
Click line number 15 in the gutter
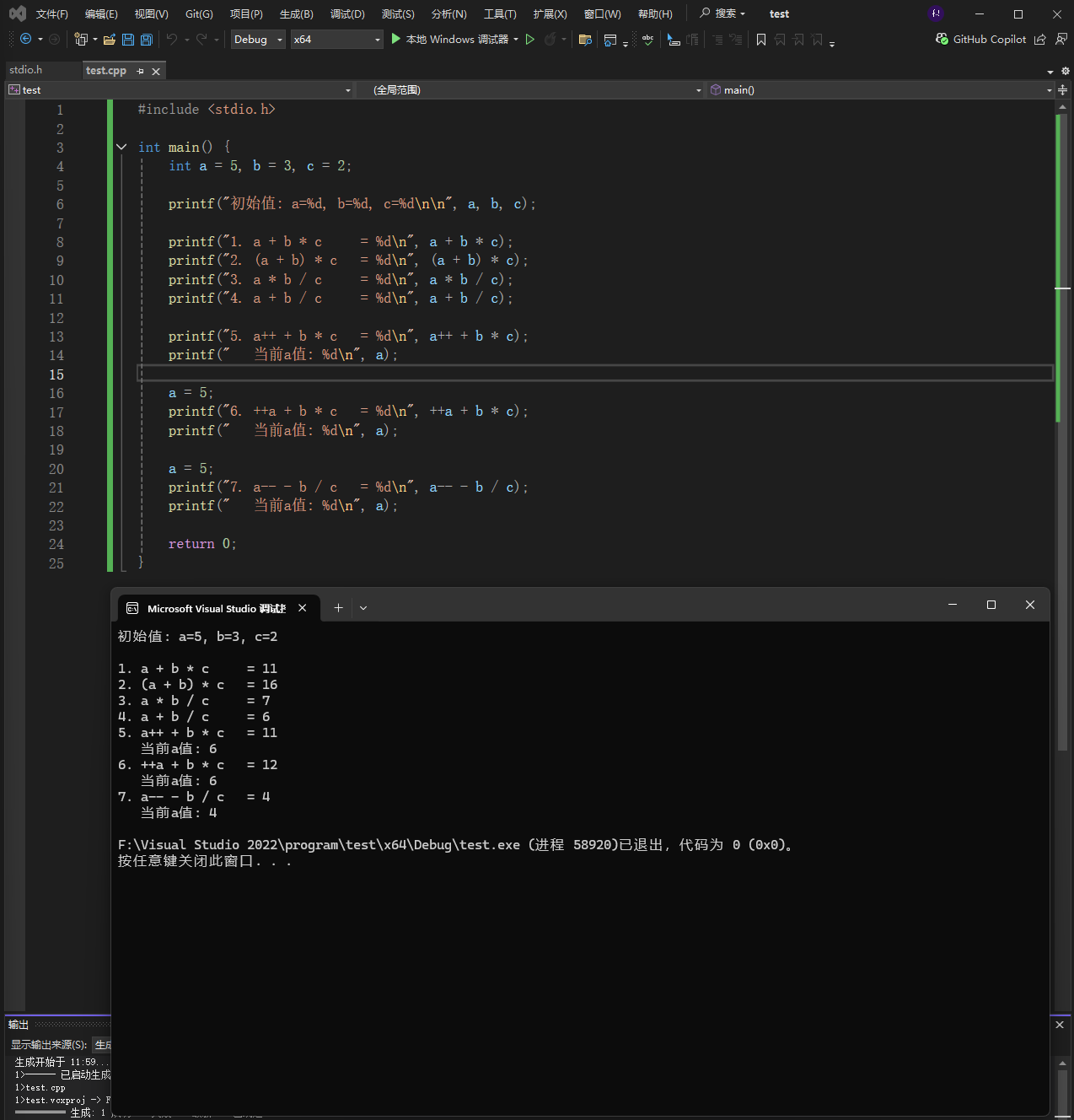[x=56, y=374]
